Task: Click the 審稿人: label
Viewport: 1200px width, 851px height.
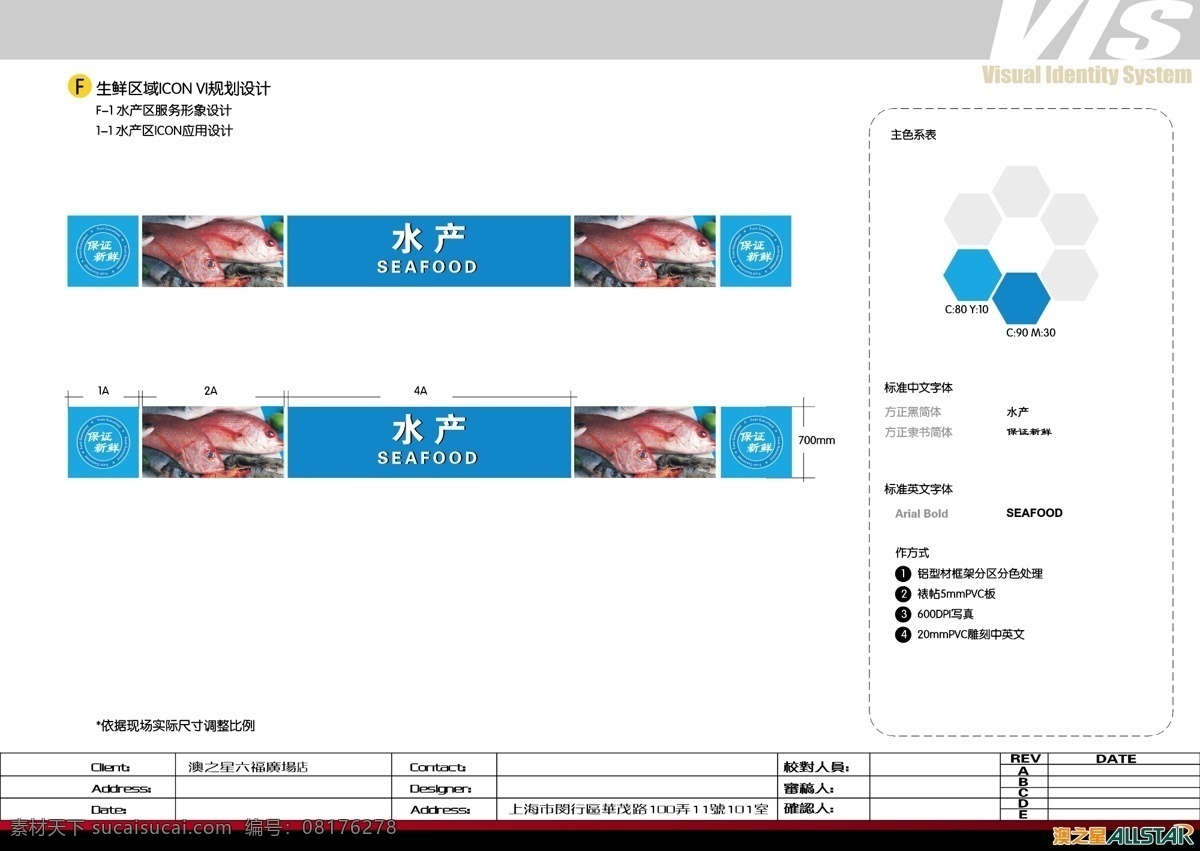Action: pos(809,788)
